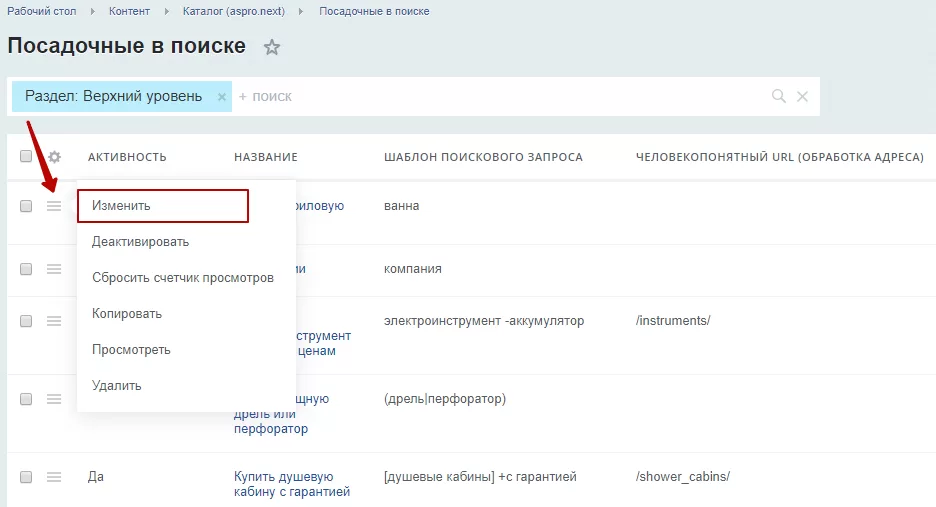Image resolution: width=936 pixels, height=507 pixels.
Task: Expand breadcrumb arrow after 'Контент'
Action: pyautogui.click(x=167, y=11)
